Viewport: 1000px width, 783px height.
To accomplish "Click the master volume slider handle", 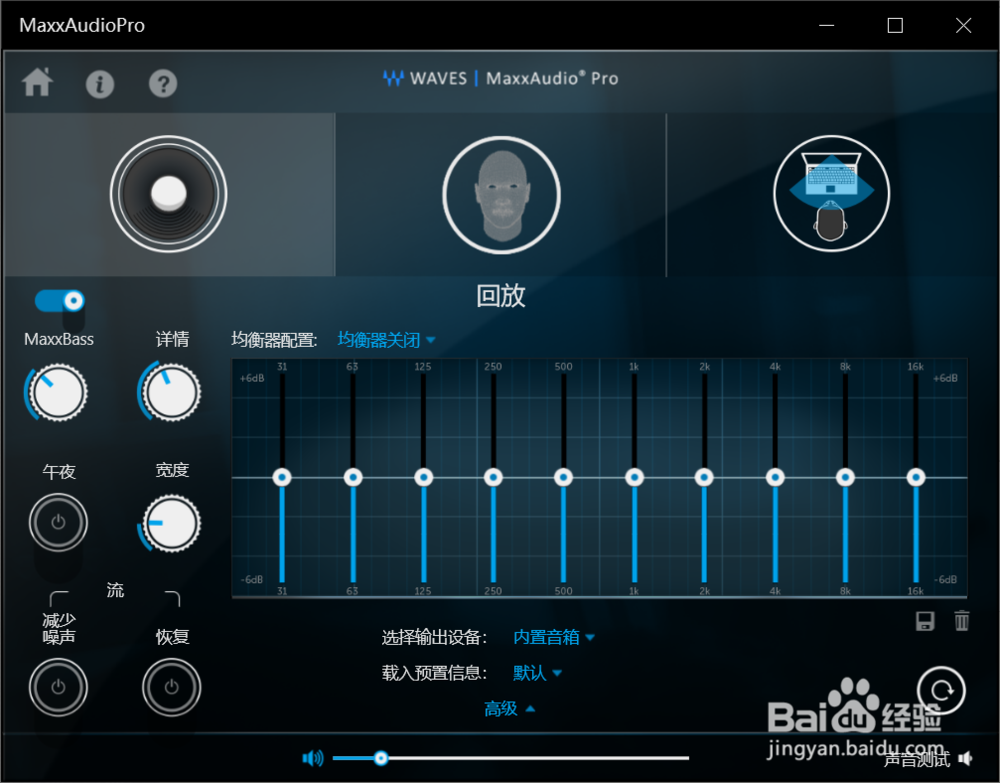I will (381, 758).
